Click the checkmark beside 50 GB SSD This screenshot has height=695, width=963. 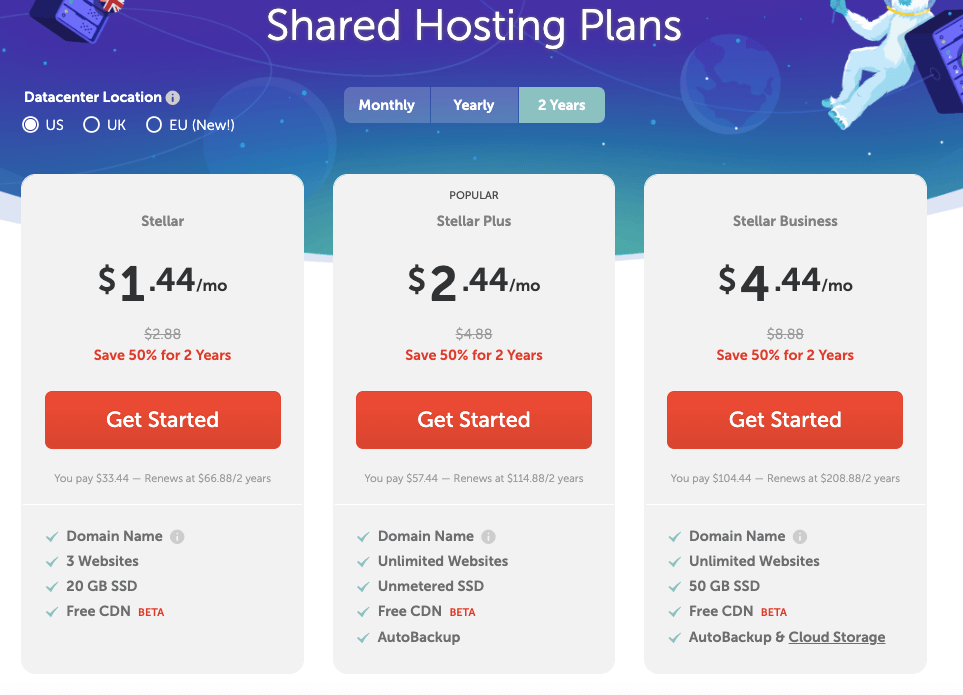coord(675,586)
